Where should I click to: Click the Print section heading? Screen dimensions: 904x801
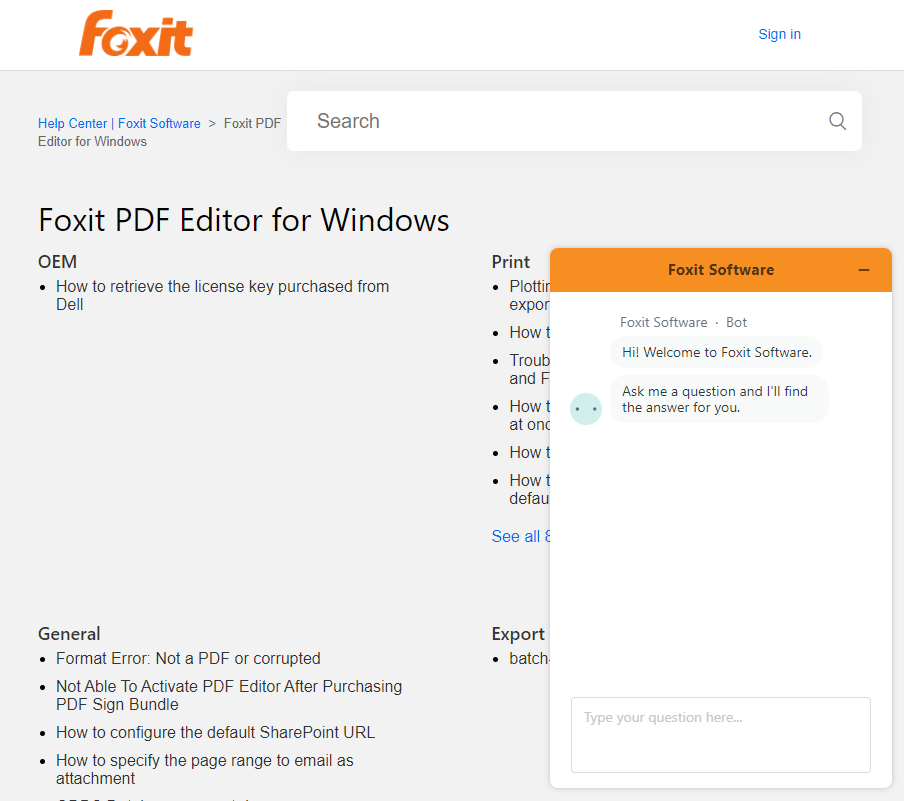coord(510,262)
